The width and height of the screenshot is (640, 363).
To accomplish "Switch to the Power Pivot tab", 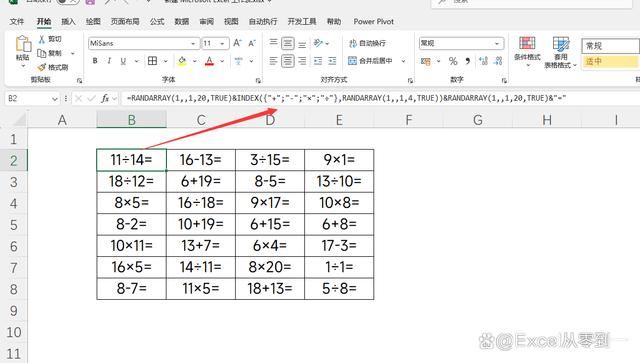I will coord(373,22).
